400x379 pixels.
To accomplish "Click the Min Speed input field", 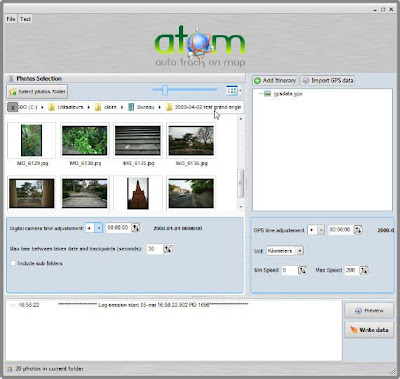I will [x=289, y=270].
